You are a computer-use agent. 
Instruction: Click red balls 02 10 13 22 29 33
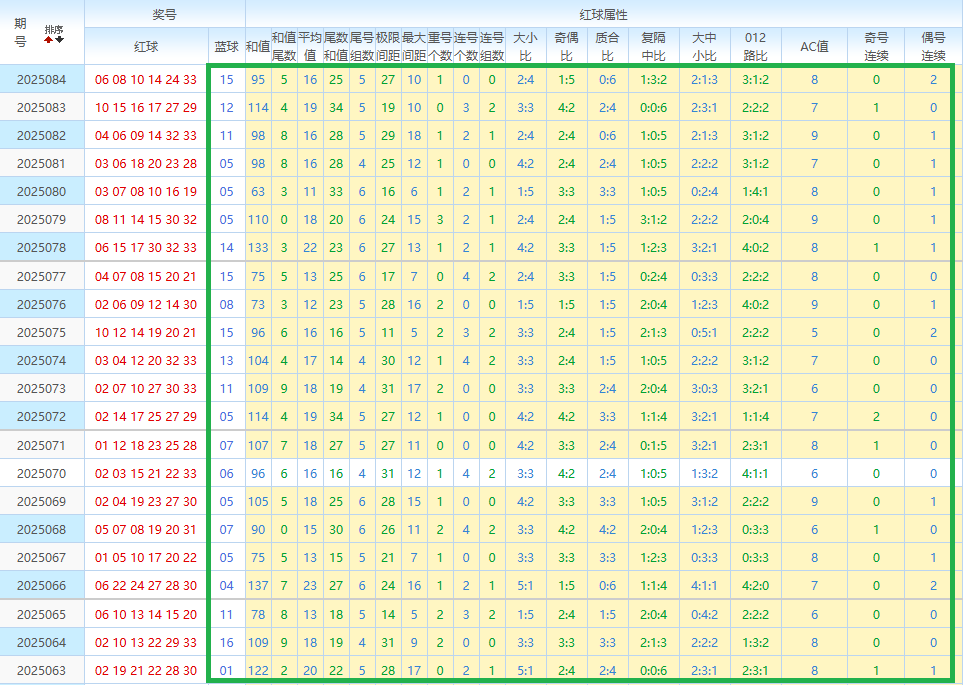pyautogui.click(x=146, y=642)
